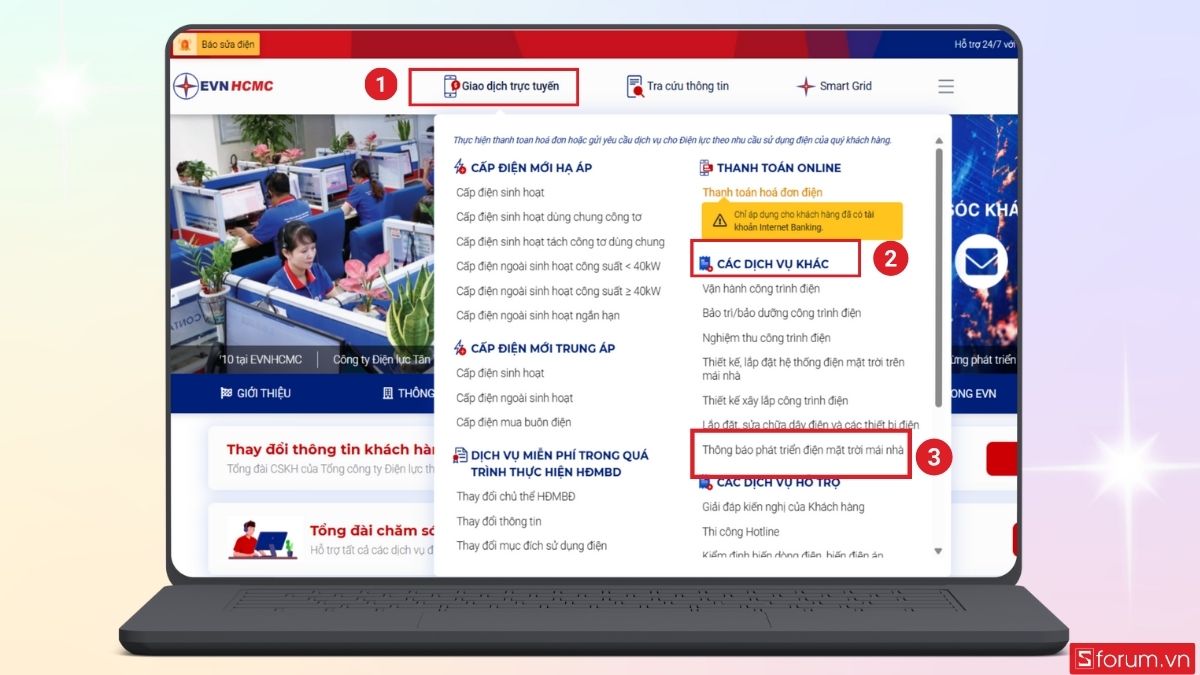Click the Cấp điện mới trung áp icon
Image resolution: width=1200 pixels, height=675 pixels.
point(460,348)
